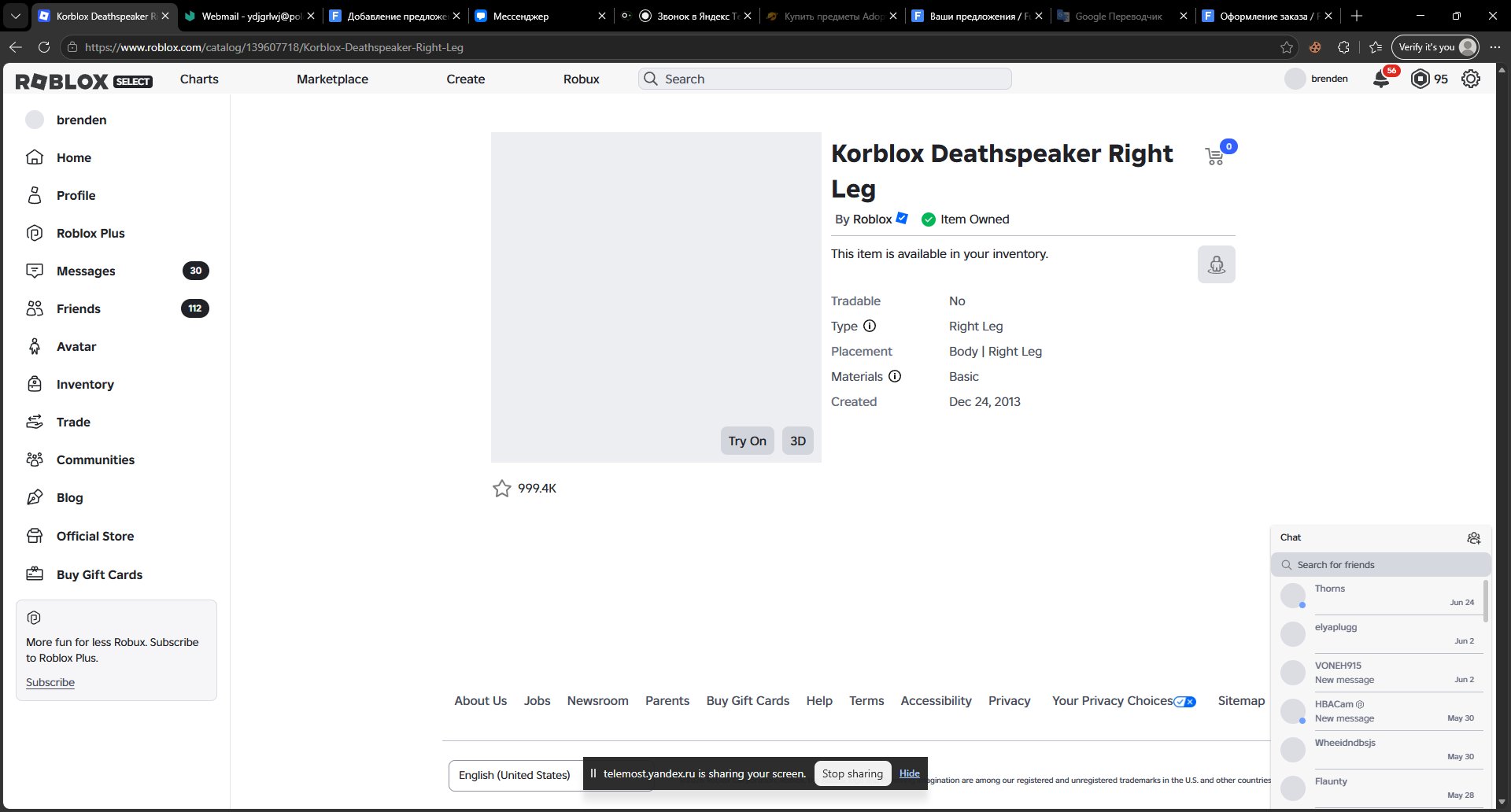Viewport: 1511px width, 812px height.
Task: Click the cookie extension icon in the address bar
Action: 1315,47
